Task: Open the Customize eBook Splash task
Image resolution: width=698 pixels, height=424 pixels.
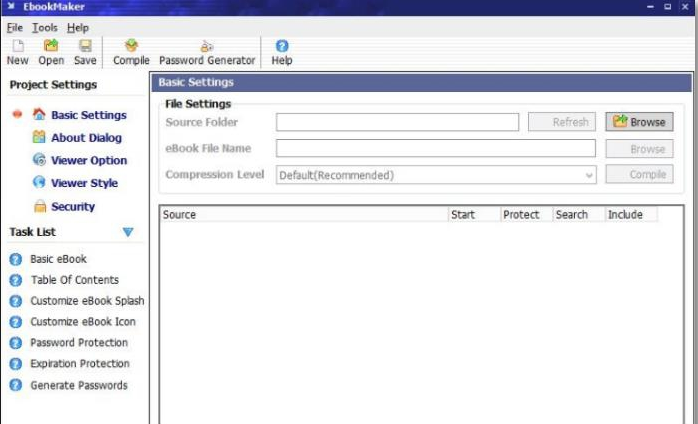Action: (87, 301)
